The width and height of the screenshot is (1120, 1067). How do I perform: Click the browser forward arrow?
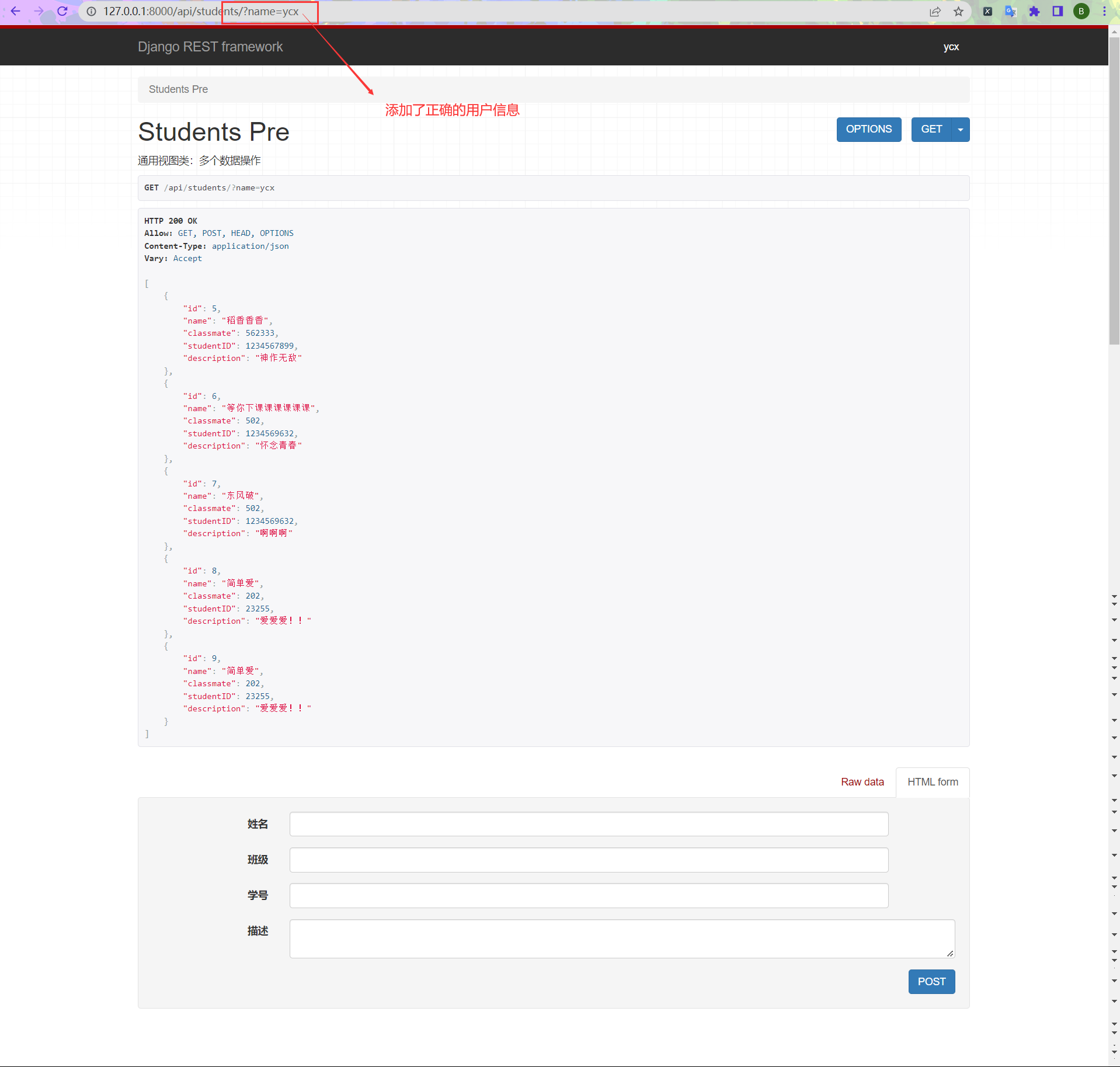point(39,11)
